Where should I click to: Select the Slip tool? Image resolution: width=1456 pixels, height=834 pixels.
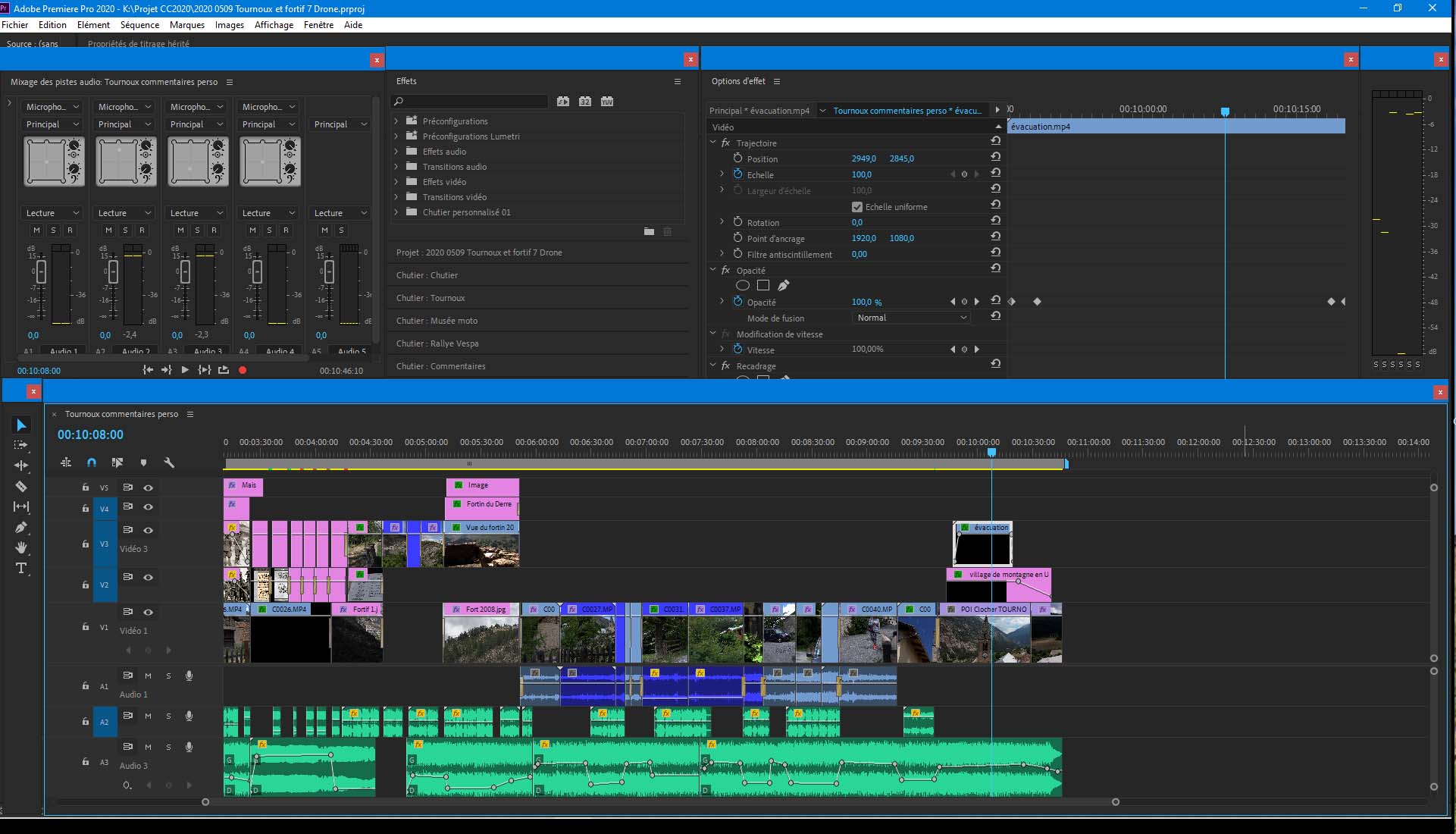pos(21,506)
